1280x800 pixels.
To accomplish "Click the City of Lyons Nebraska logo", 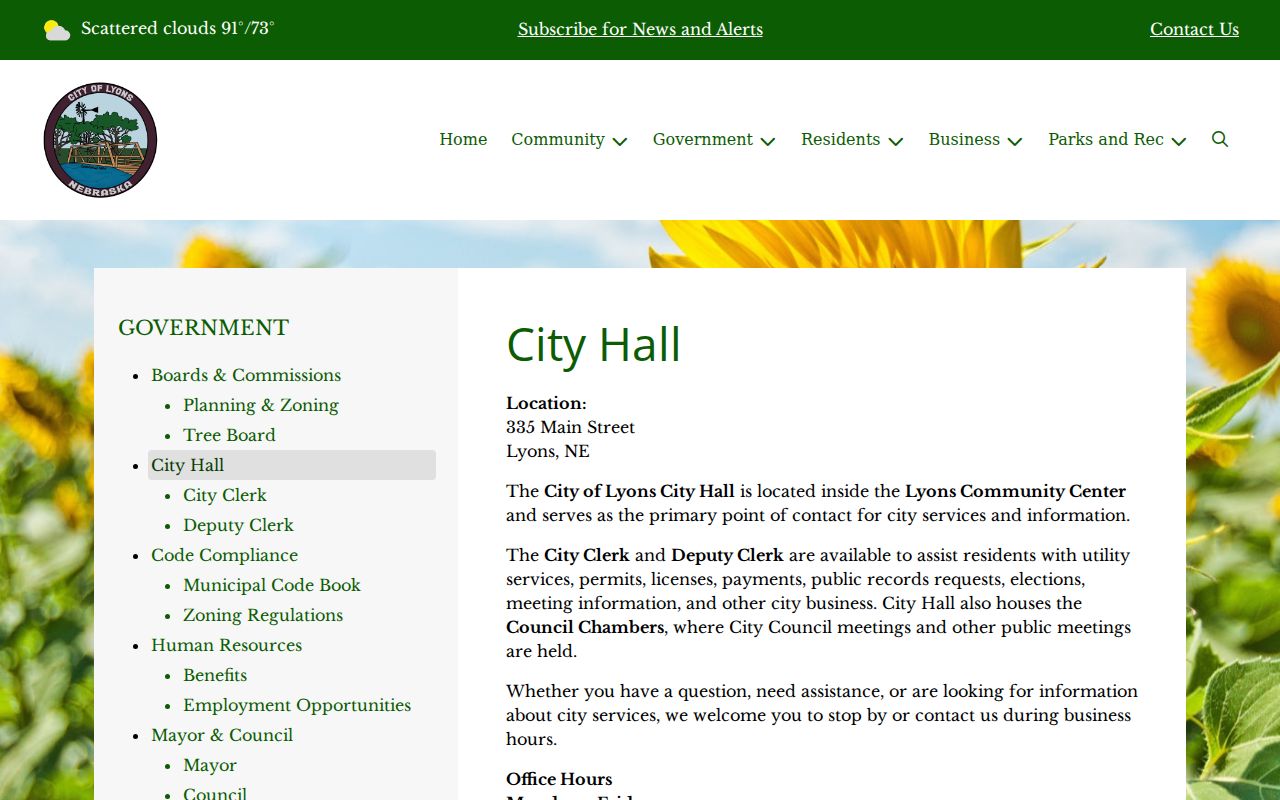I will (100, 140).
